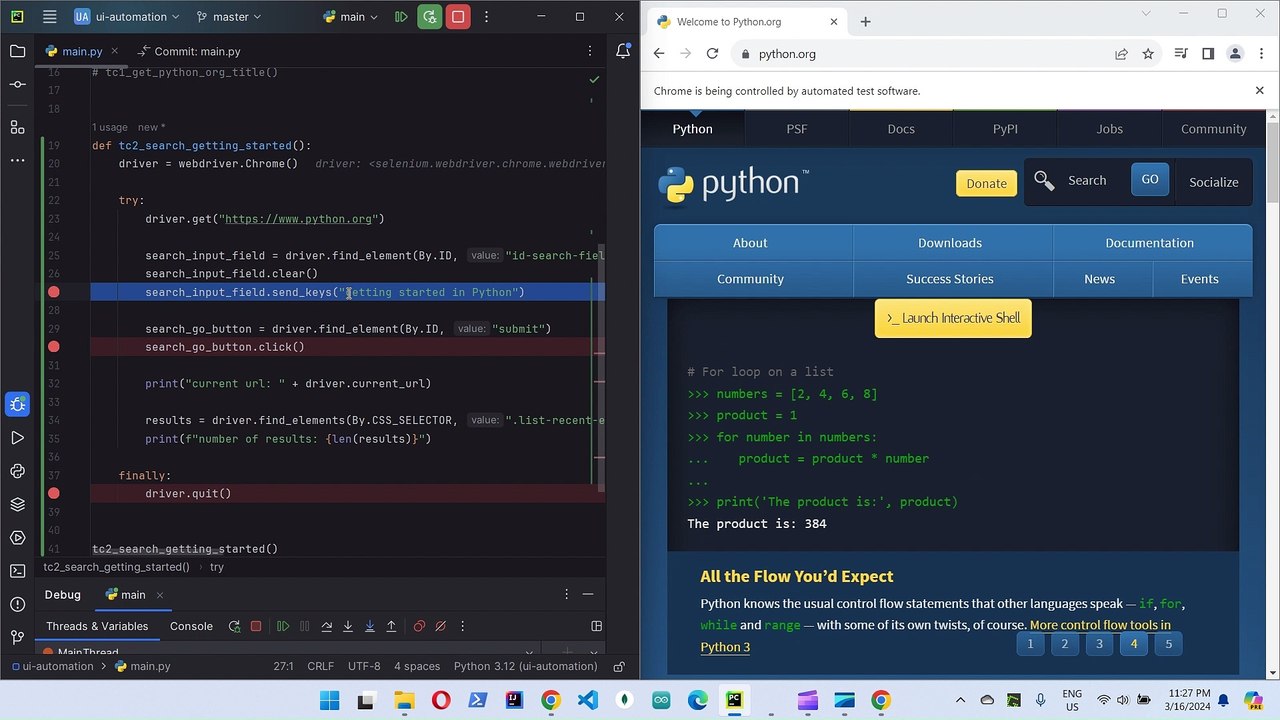Open Python Packages tool window icon
The width and height of the screenshot is (1280, 720).
tap(17, 471)
